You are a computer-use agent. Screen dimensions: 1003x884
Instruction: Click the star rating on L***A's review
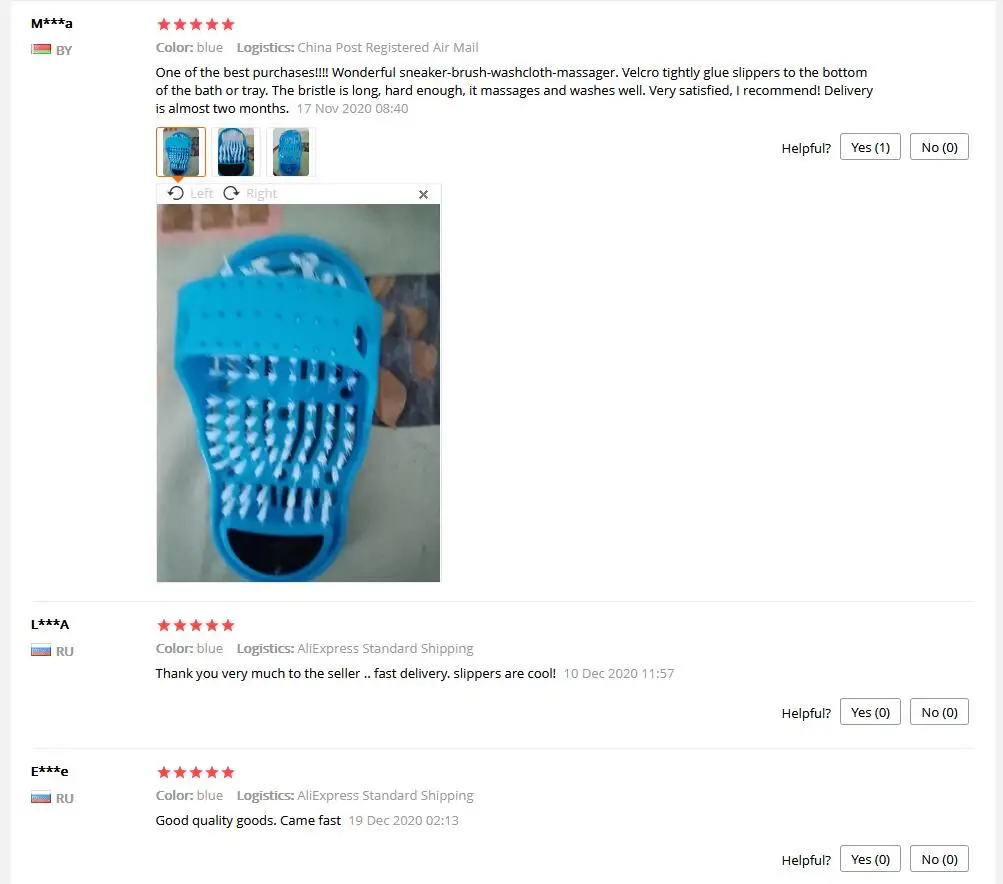click(196, 625)
